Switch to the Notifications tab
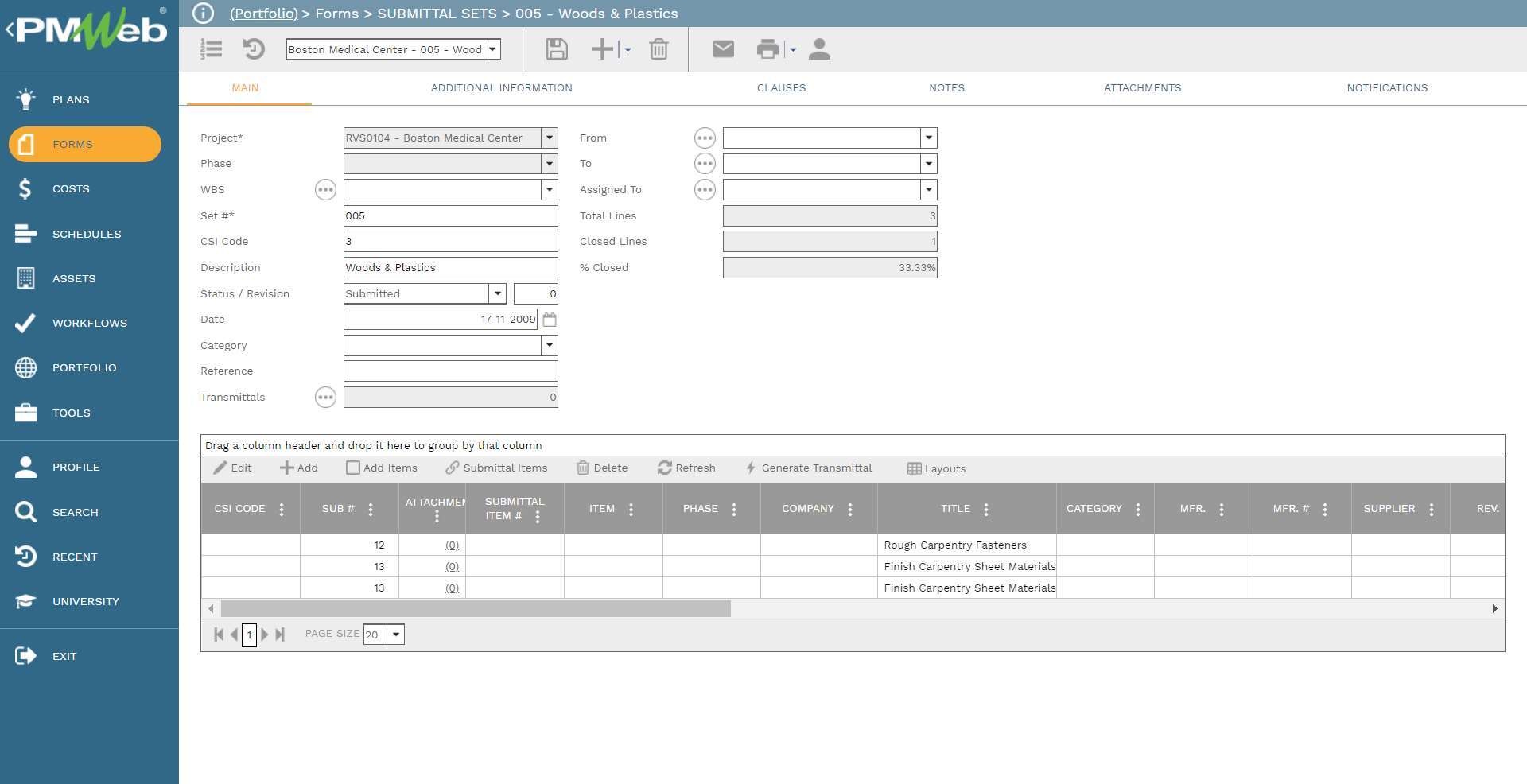1527x784 pixels. (1387, 87)
